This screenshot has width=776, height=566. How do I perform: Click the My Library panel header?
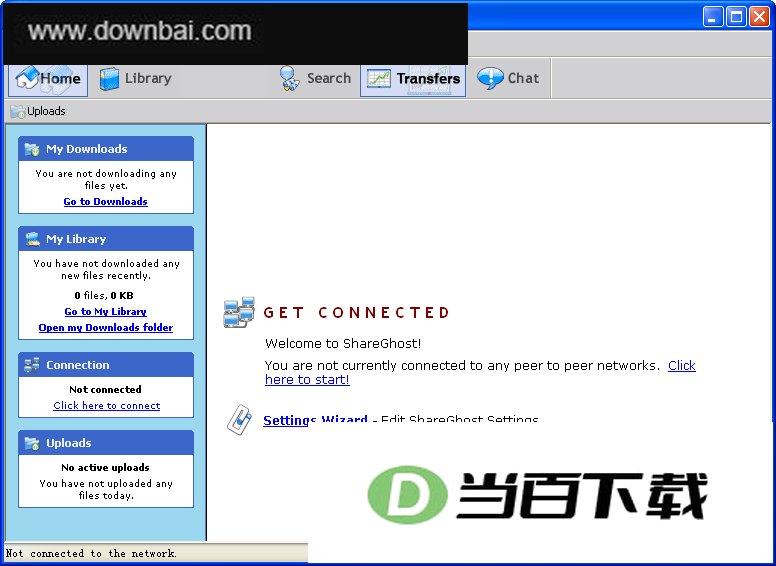[x=106, y=239]
